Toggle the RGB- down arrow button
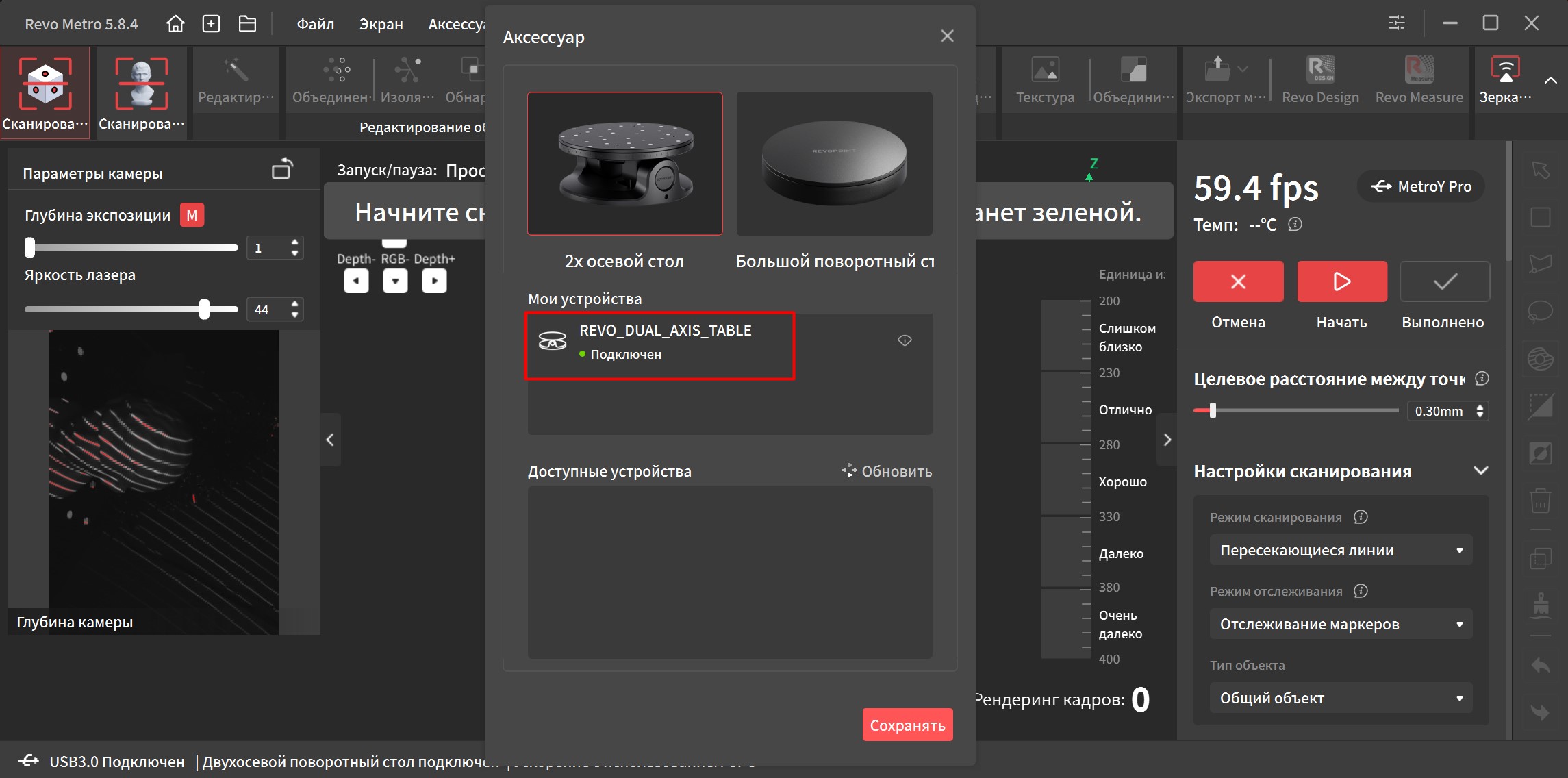This screenshot has width=1568, height=778. coord(395,281)
